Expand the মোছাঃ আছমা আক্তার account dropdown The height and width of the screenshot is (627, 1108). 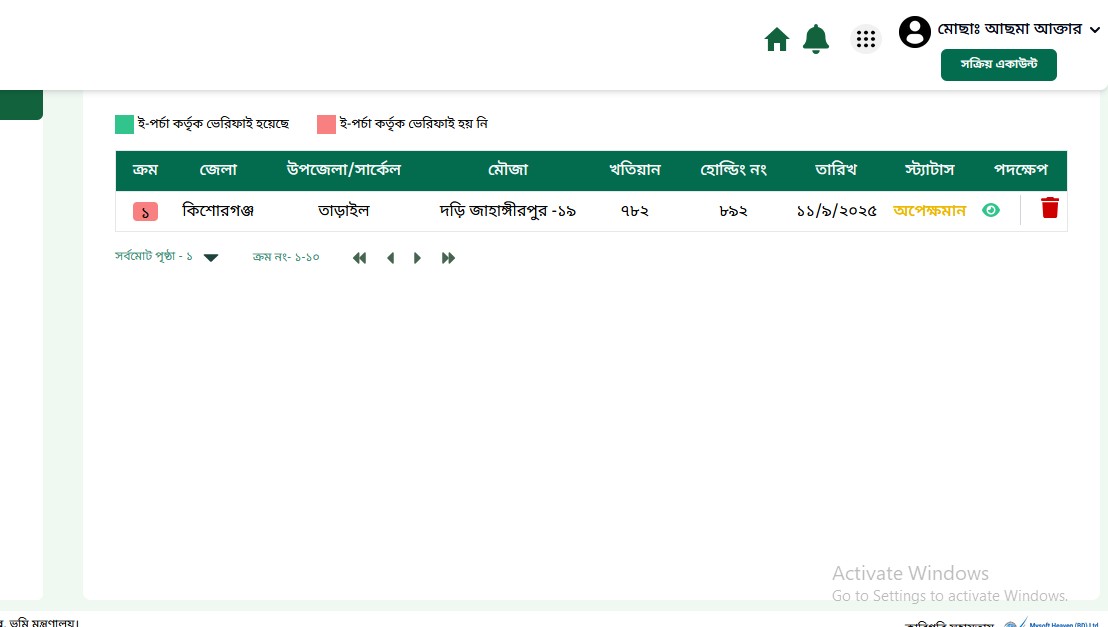click(1094, 30)
